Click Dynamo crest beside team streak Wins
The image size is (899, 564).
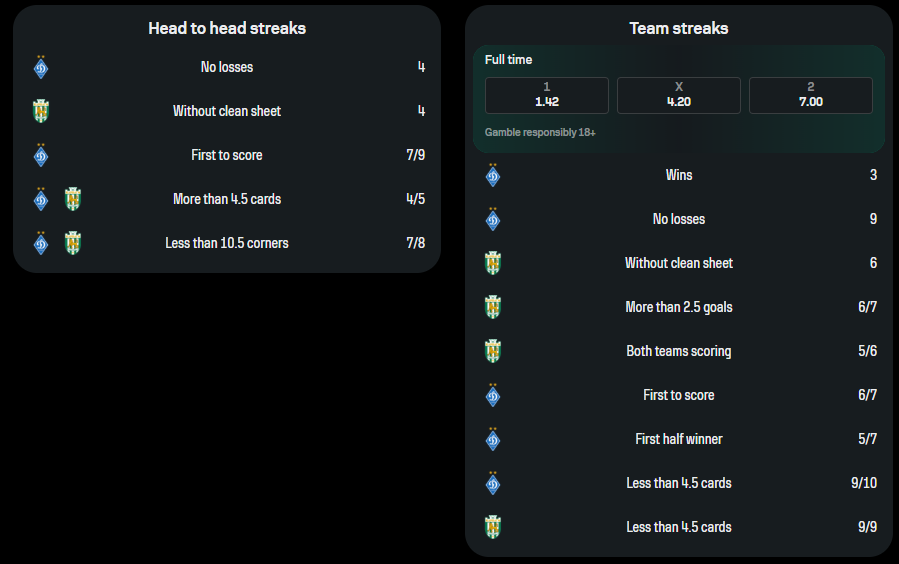[493, 175]
